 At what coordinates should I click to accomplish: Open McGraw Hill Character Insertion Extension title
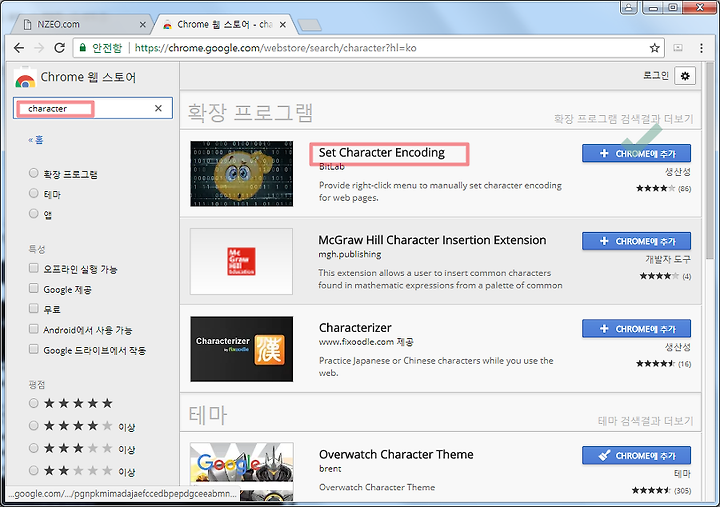coord(432,240)
